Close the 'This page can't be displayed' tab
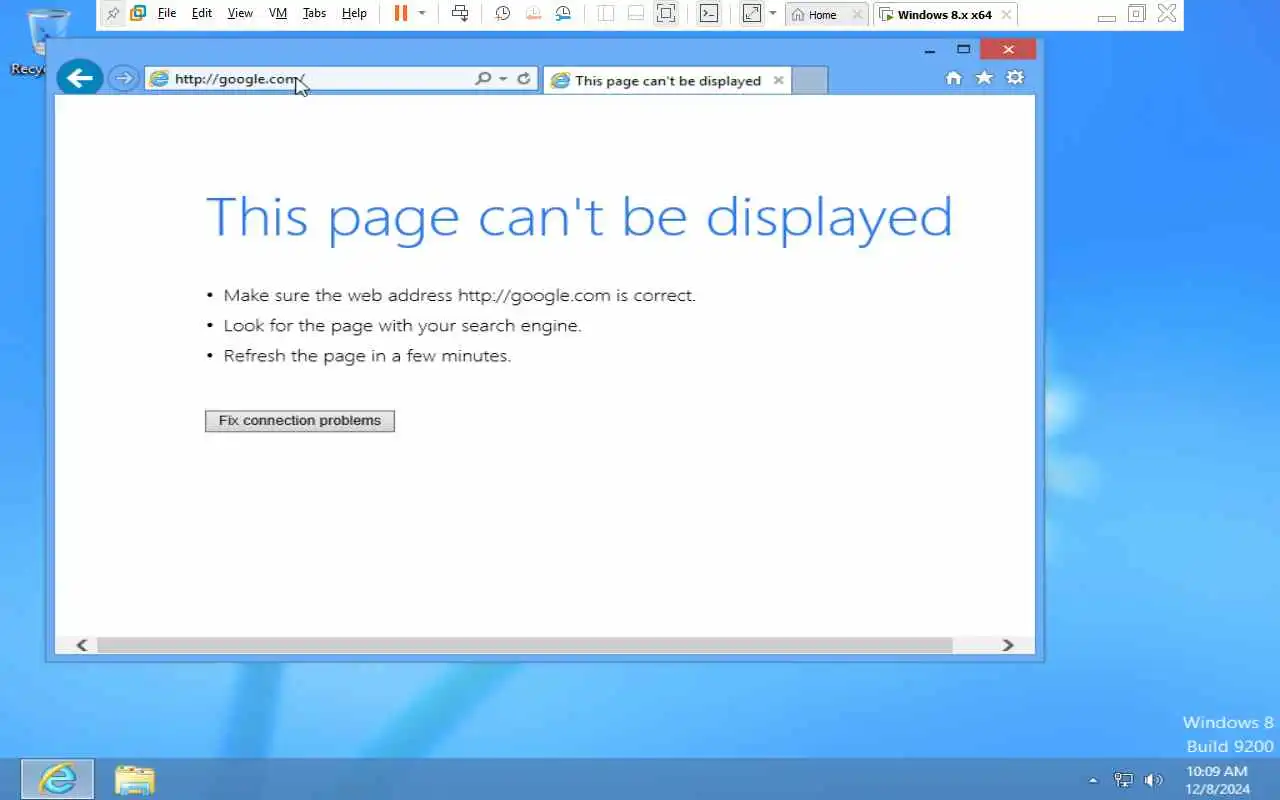Image resolution: width=1280 pixels, height=800 pixels. point(778,80)
